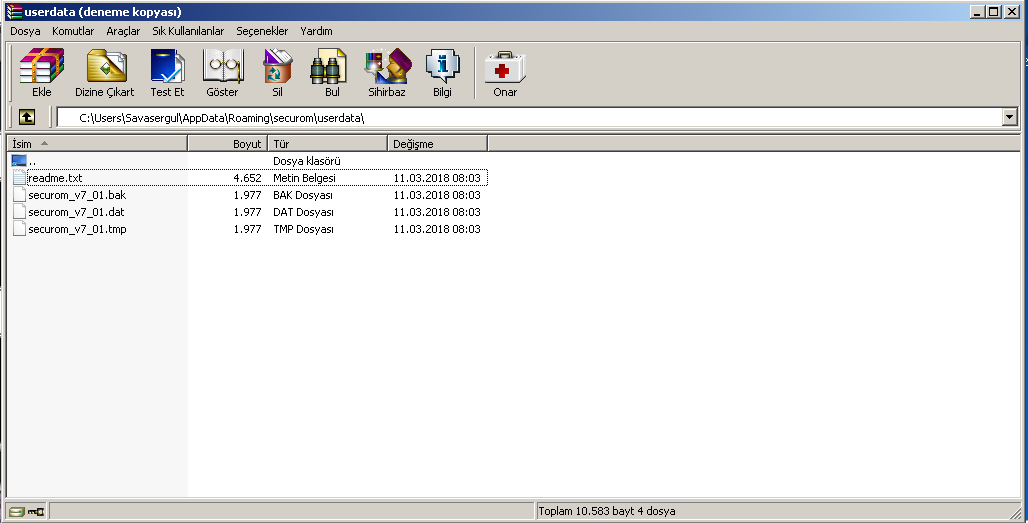Click the WinRAR title bar icon
The image size is (1028, 523).
(x=14, y=12)
